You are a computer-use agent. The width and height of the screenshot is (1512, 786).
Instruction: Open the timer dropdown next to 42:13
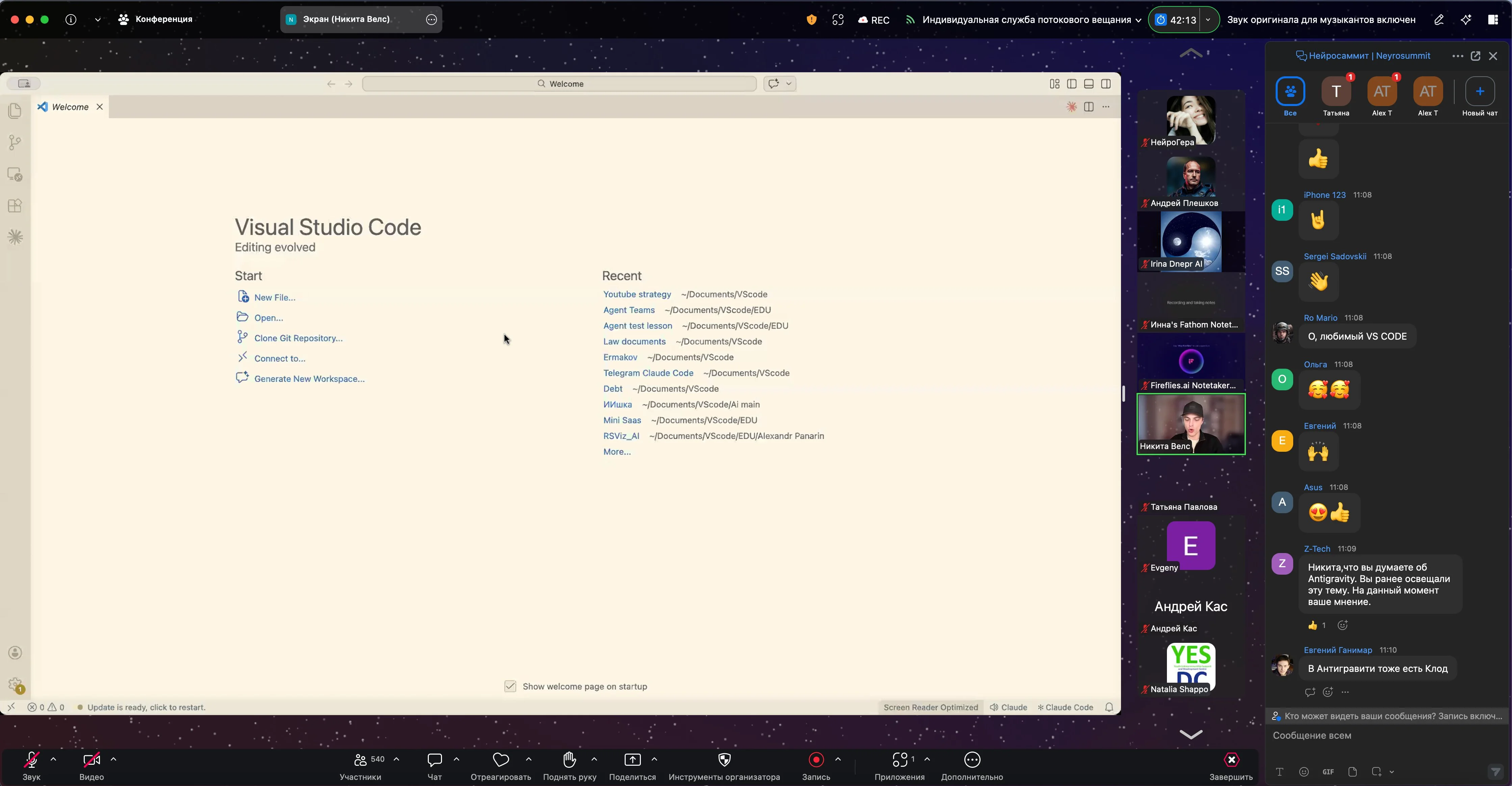pos(1208,19)
